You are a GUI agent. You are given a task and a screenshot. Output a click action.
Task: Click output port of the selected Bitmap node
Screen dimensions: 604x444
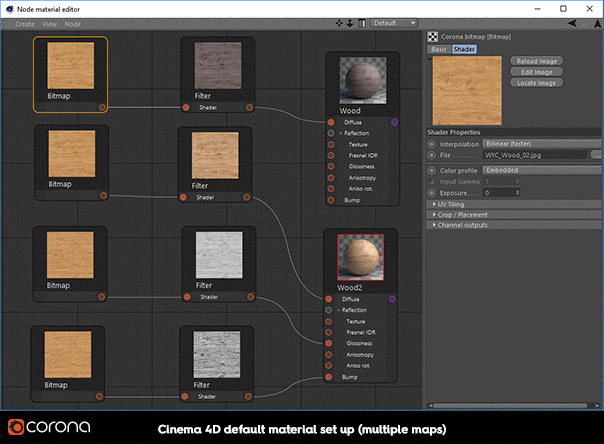pos(102,107)
